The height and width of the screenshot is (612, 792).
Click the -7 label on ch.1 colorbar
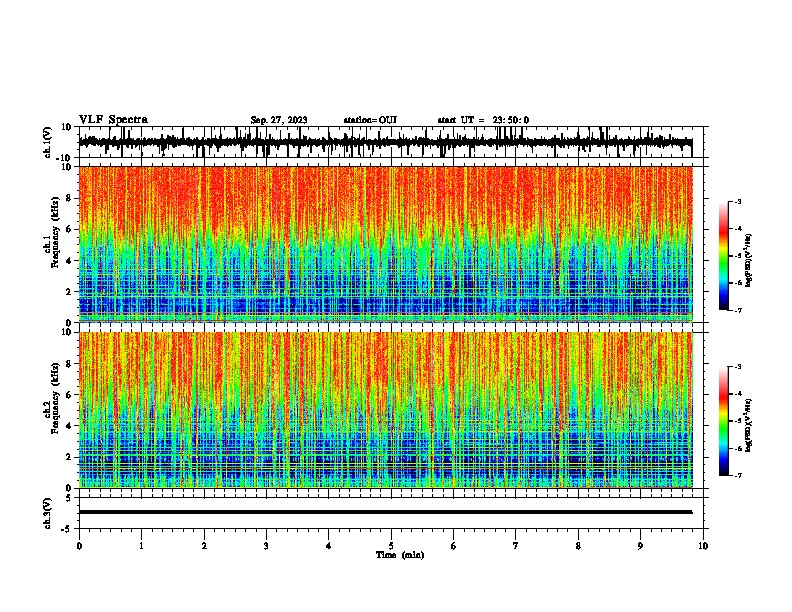coord(737,310)
